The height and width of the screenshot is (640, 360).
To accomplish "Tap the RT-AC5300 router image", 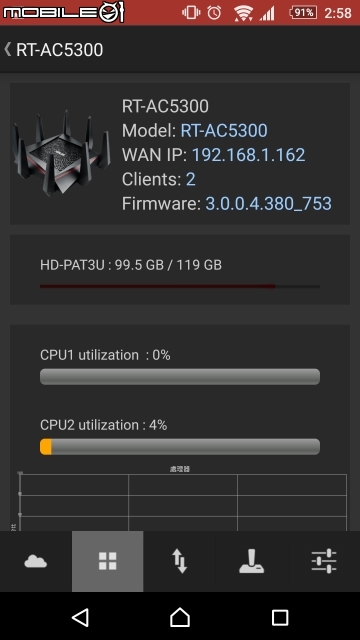I will [61, 153].
